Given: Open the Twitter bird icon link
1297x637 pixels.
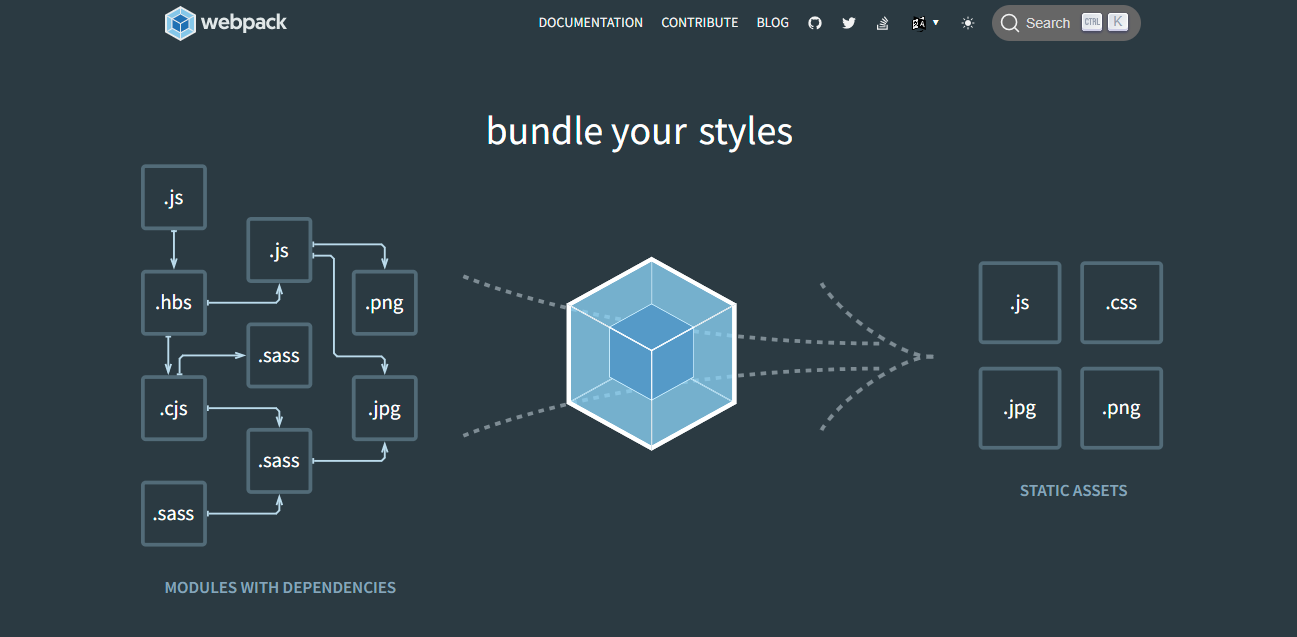Looking at the screenshot, I should pyautogui.click(x=849, y=22).
